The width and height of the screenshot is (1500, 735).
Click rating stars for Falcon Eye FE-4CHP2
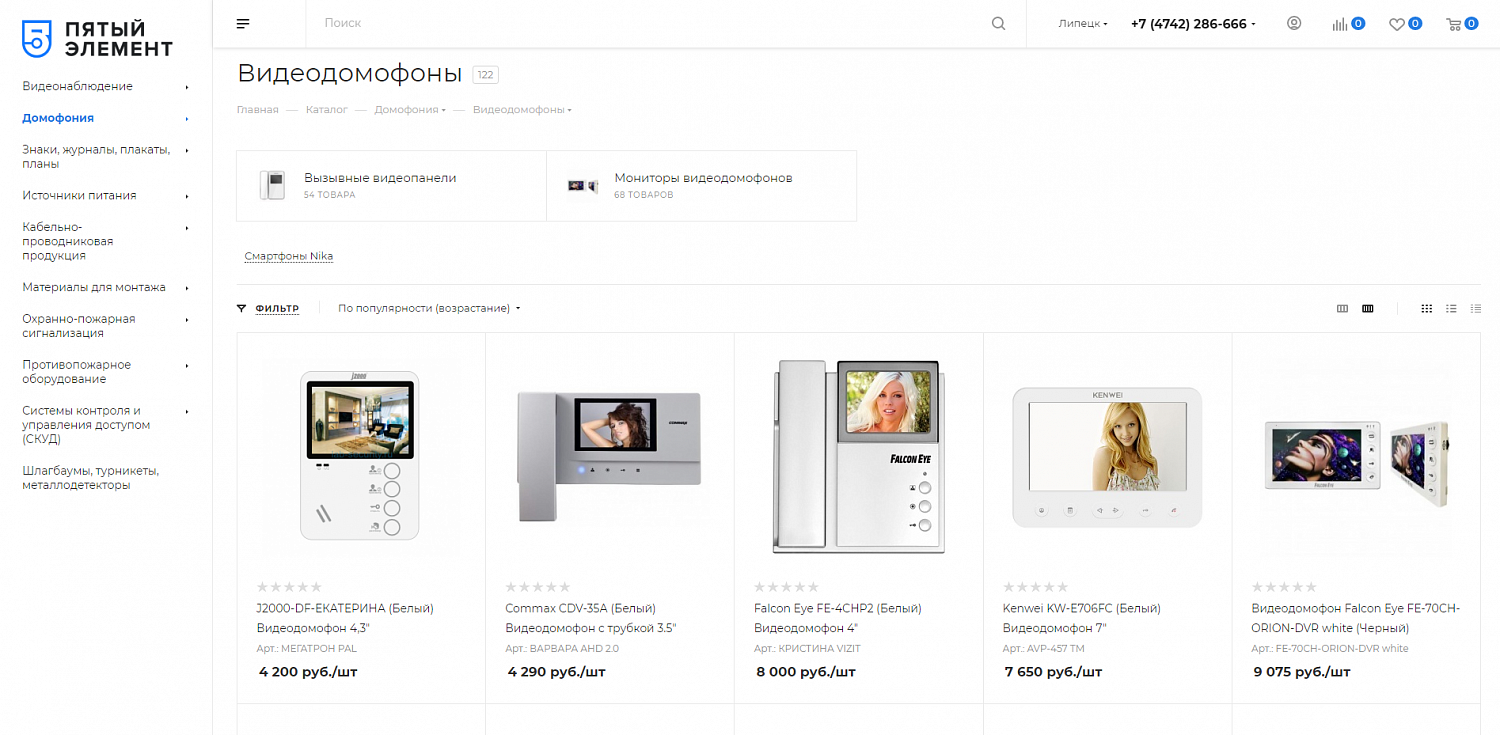787,587
